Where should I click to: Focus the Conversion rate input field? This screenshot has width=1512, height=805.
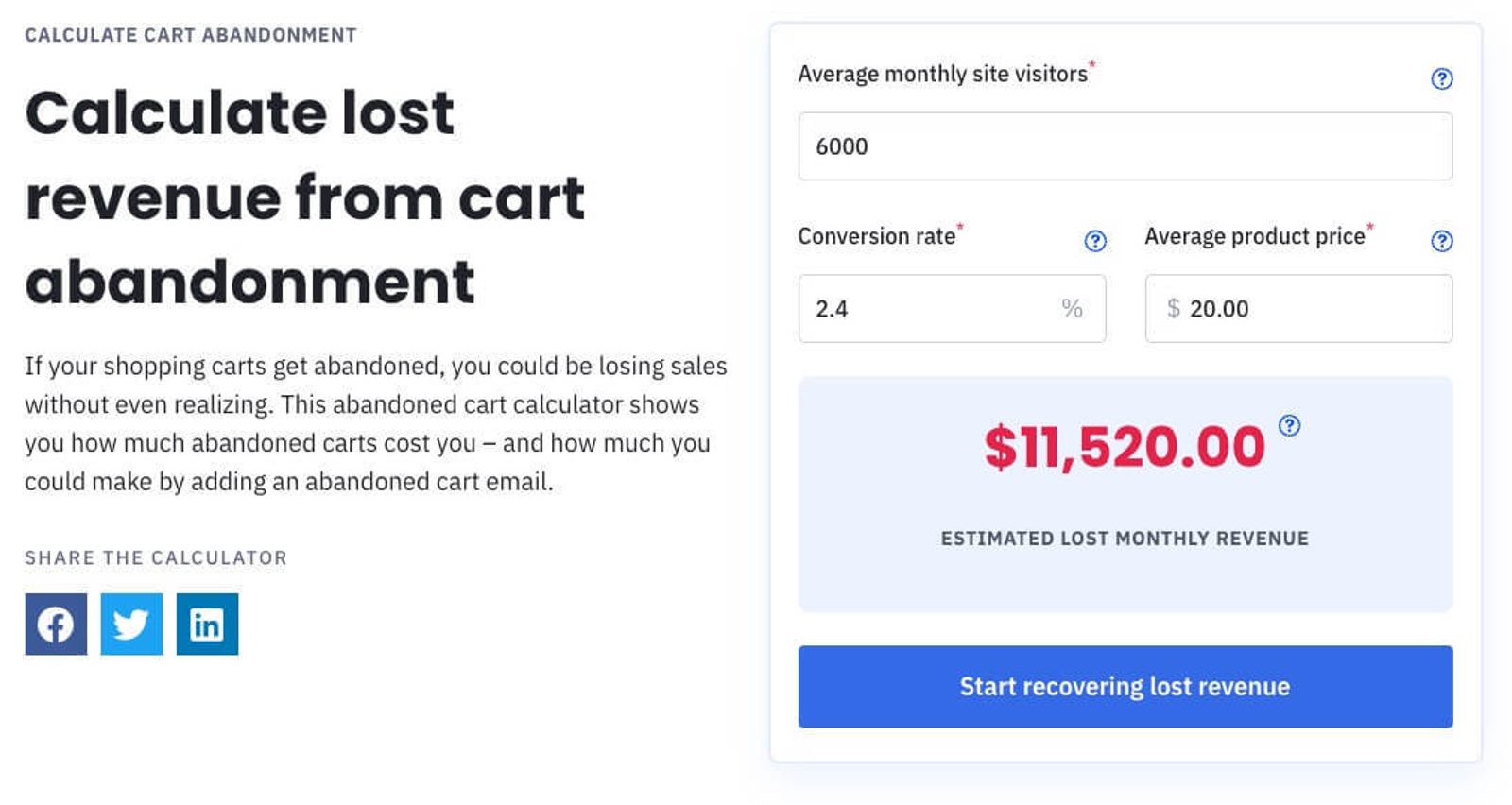click(x=931, y=309)
